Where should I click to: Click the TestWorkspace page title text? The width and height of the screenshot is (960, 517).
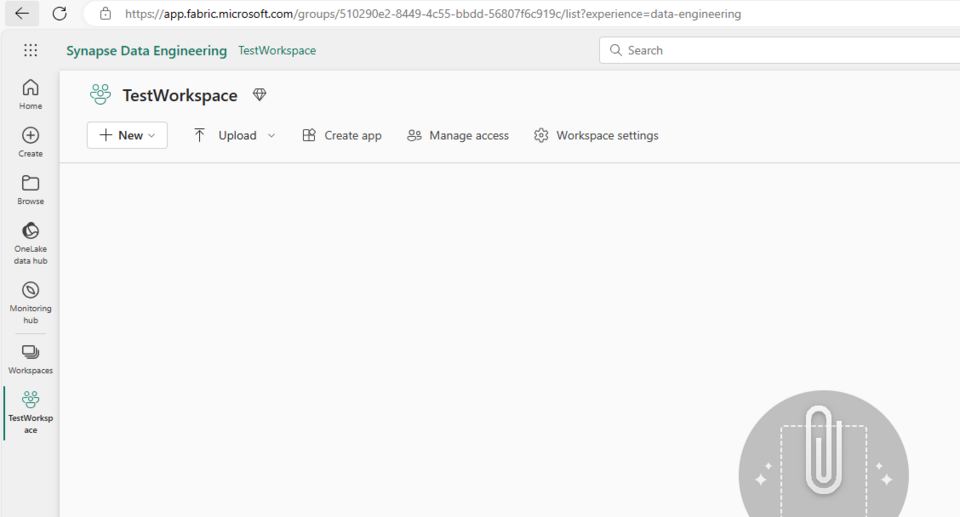click(x=180, y=95)
